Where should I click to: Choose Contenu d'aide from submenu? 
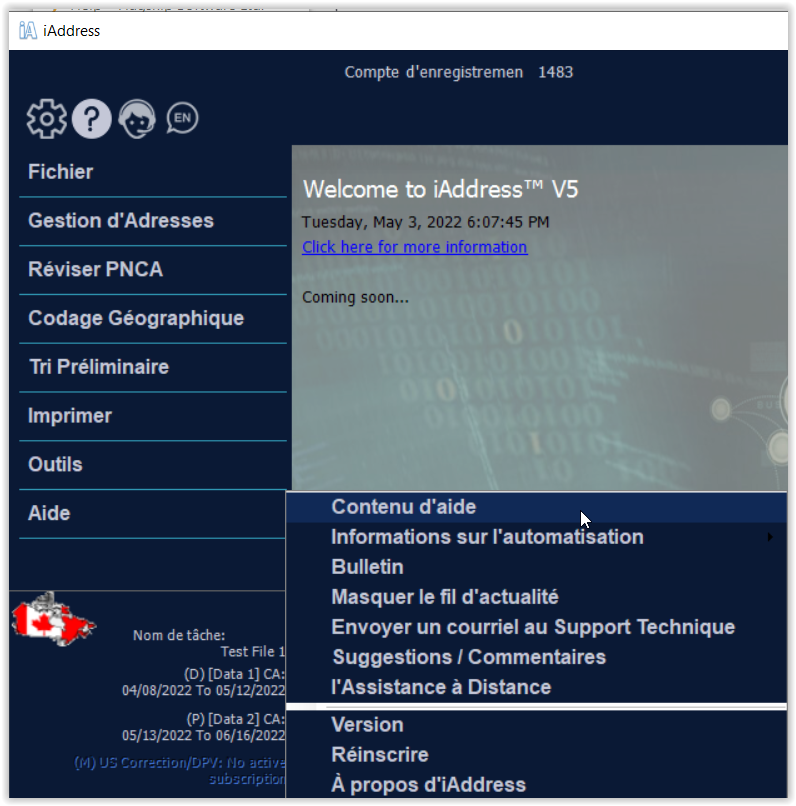click(536, 507)
